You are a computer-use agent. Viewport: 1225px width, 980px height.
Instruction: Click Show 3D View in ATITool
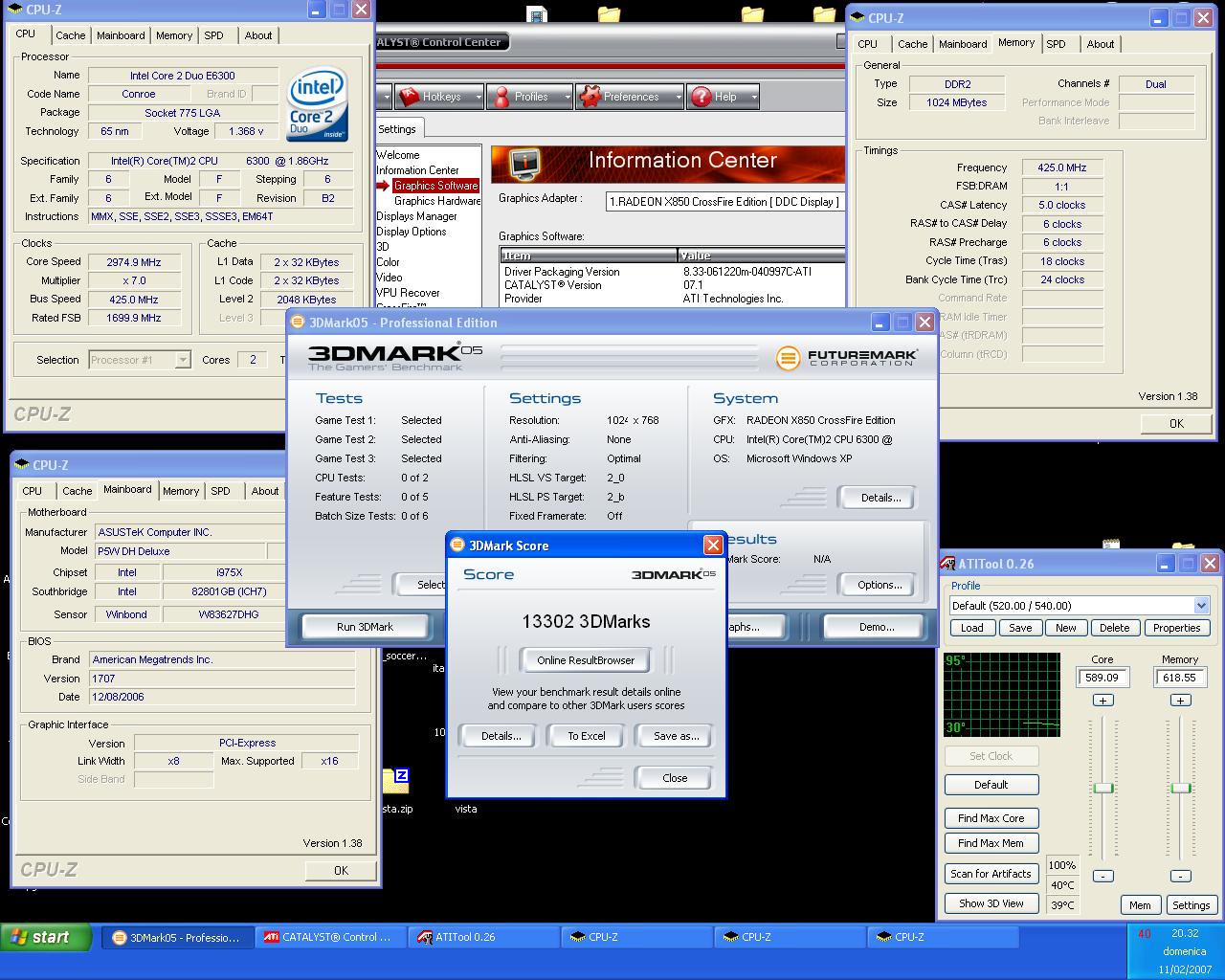pos(991,903)
